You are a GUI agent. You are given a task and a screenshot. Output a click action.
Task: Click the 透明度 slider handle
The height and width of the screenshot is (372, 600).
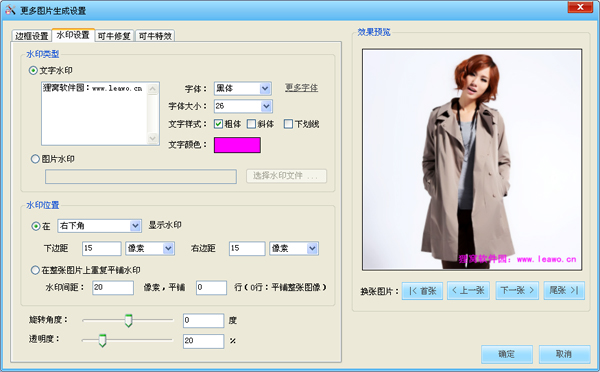(x=102, y=340)
